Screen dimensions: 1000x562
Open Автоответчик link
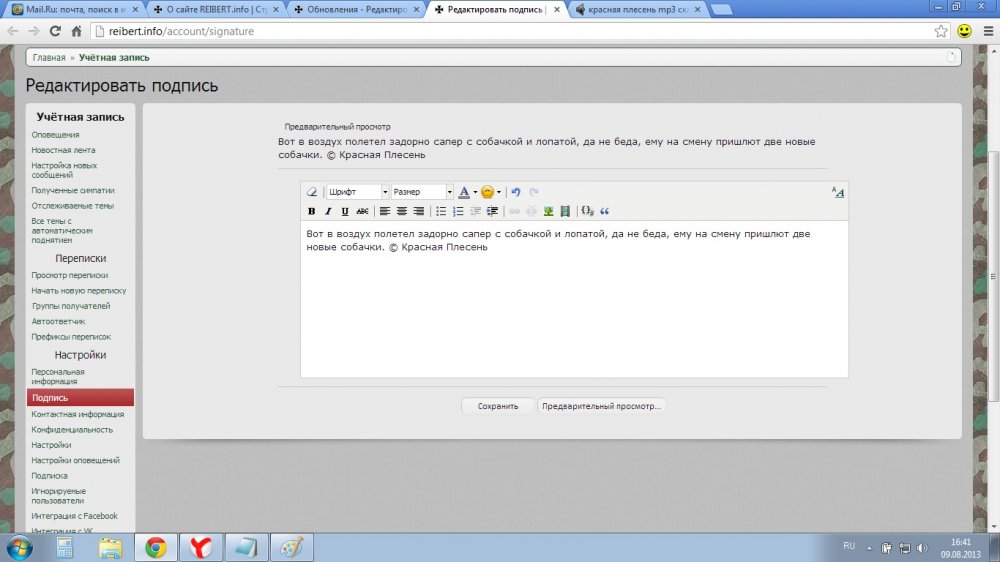coord(58,321)
